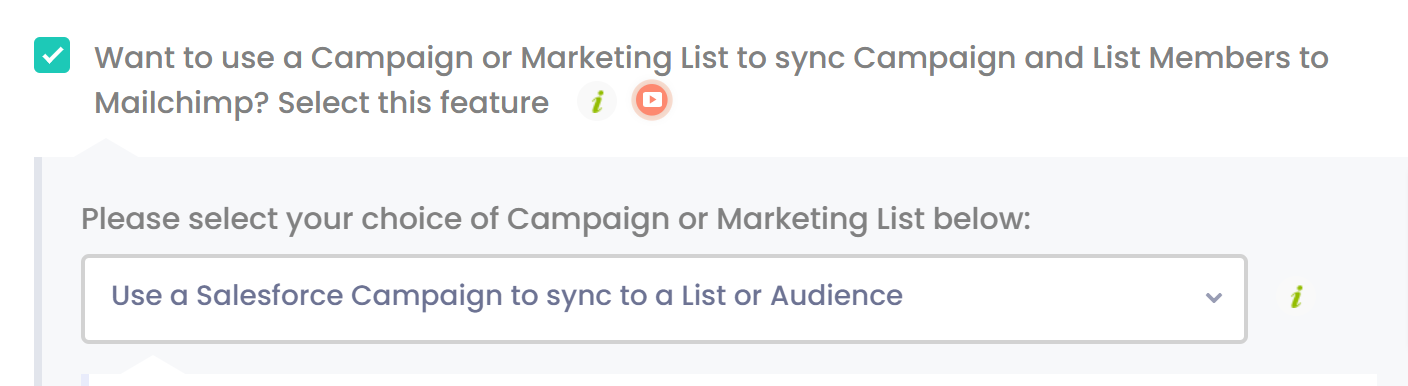
Task: Expand the Salesforce Campaign combo box
Action: click(664, 299)
